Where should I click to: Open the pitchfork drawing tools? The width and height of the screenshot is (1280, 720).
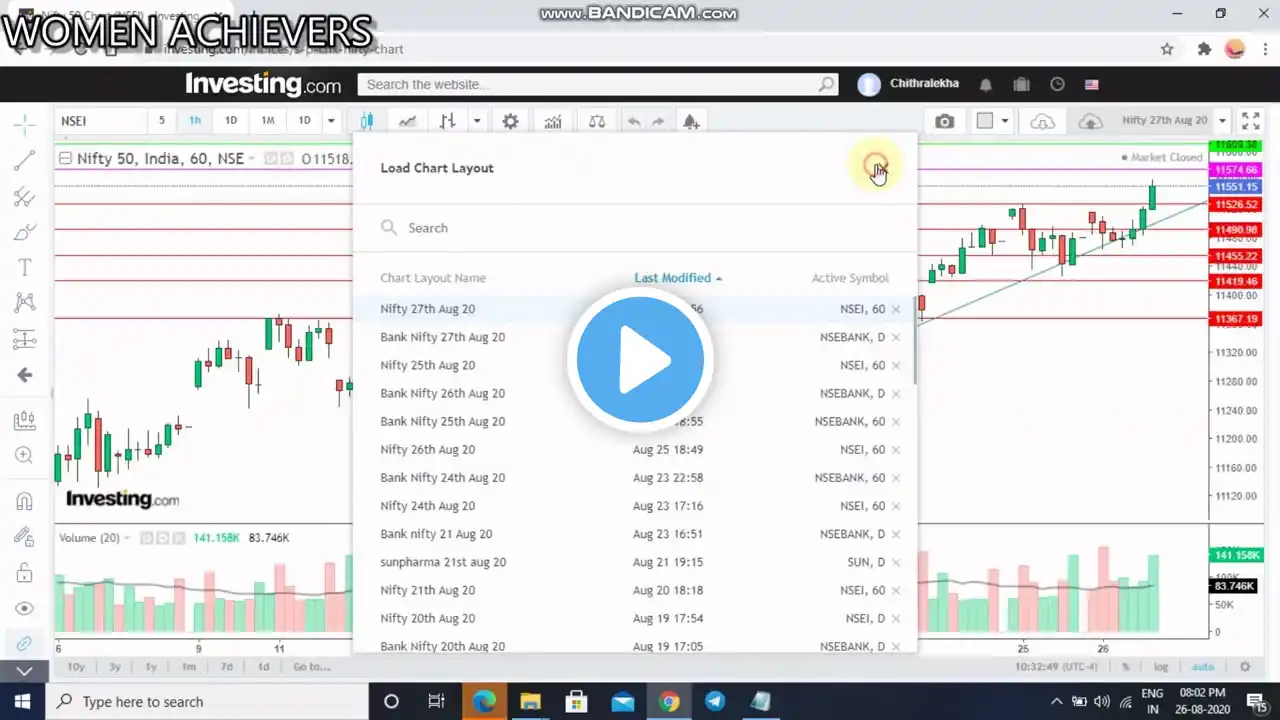(25, 196)
